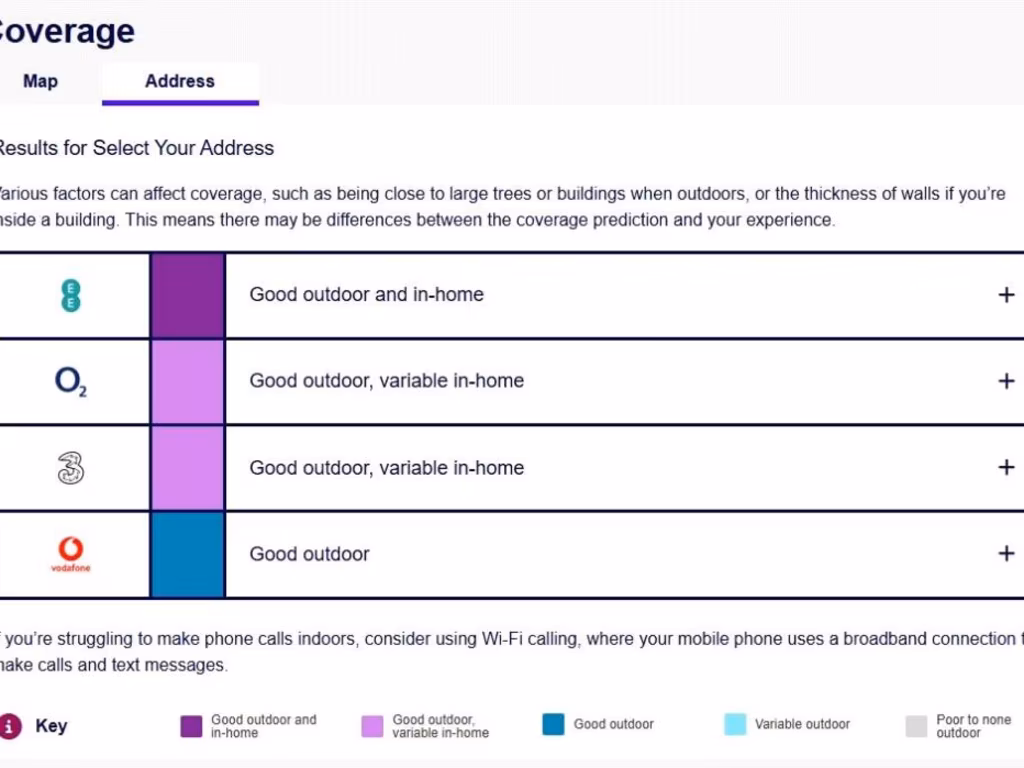Click the Key information icon
This screenshot has width=1024, height=768.
pyautogui.click(x=10, y=726)
